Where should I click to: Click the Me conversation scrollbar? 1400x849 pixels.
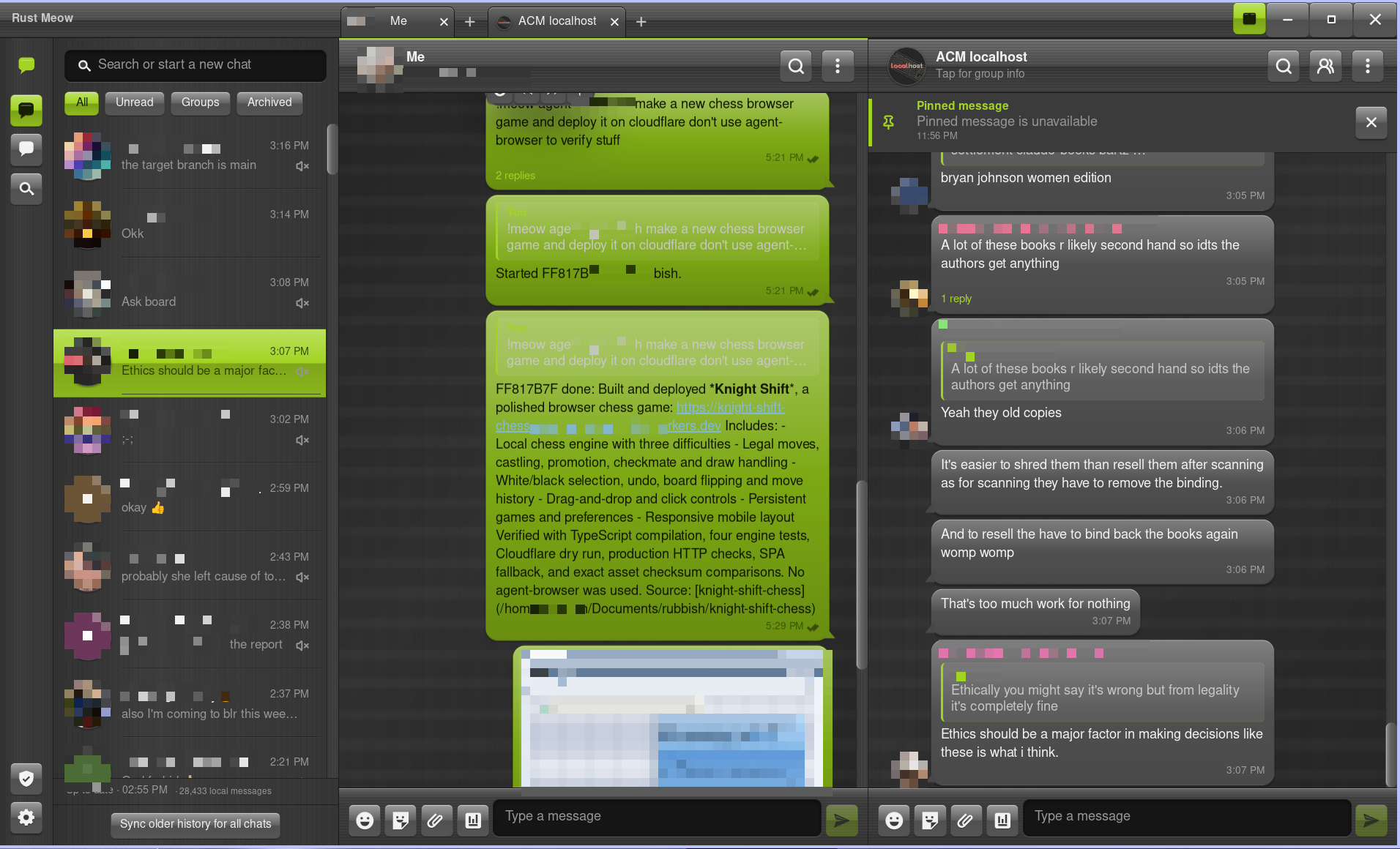pos(861,575)
